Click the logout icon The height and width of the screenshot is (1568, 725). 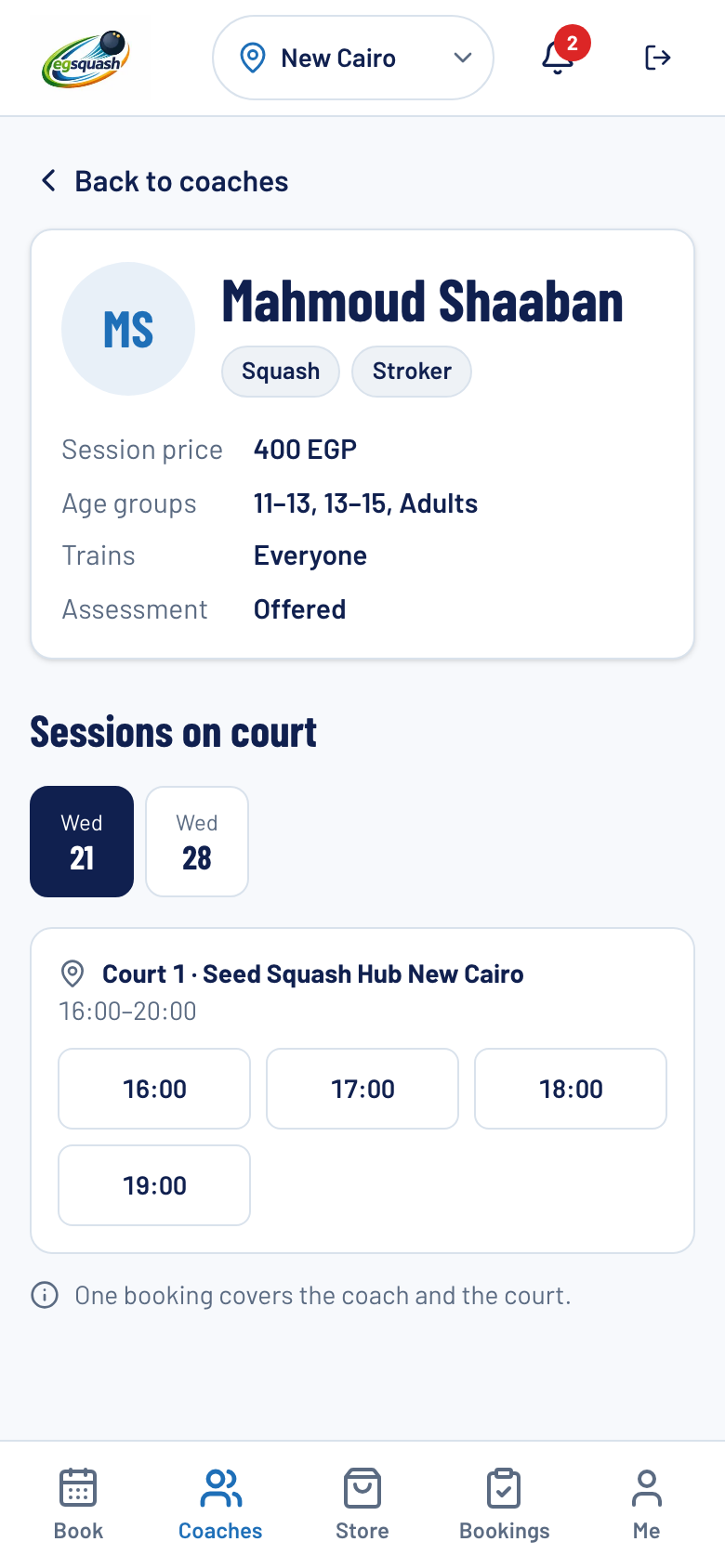(x=657, y=58)
